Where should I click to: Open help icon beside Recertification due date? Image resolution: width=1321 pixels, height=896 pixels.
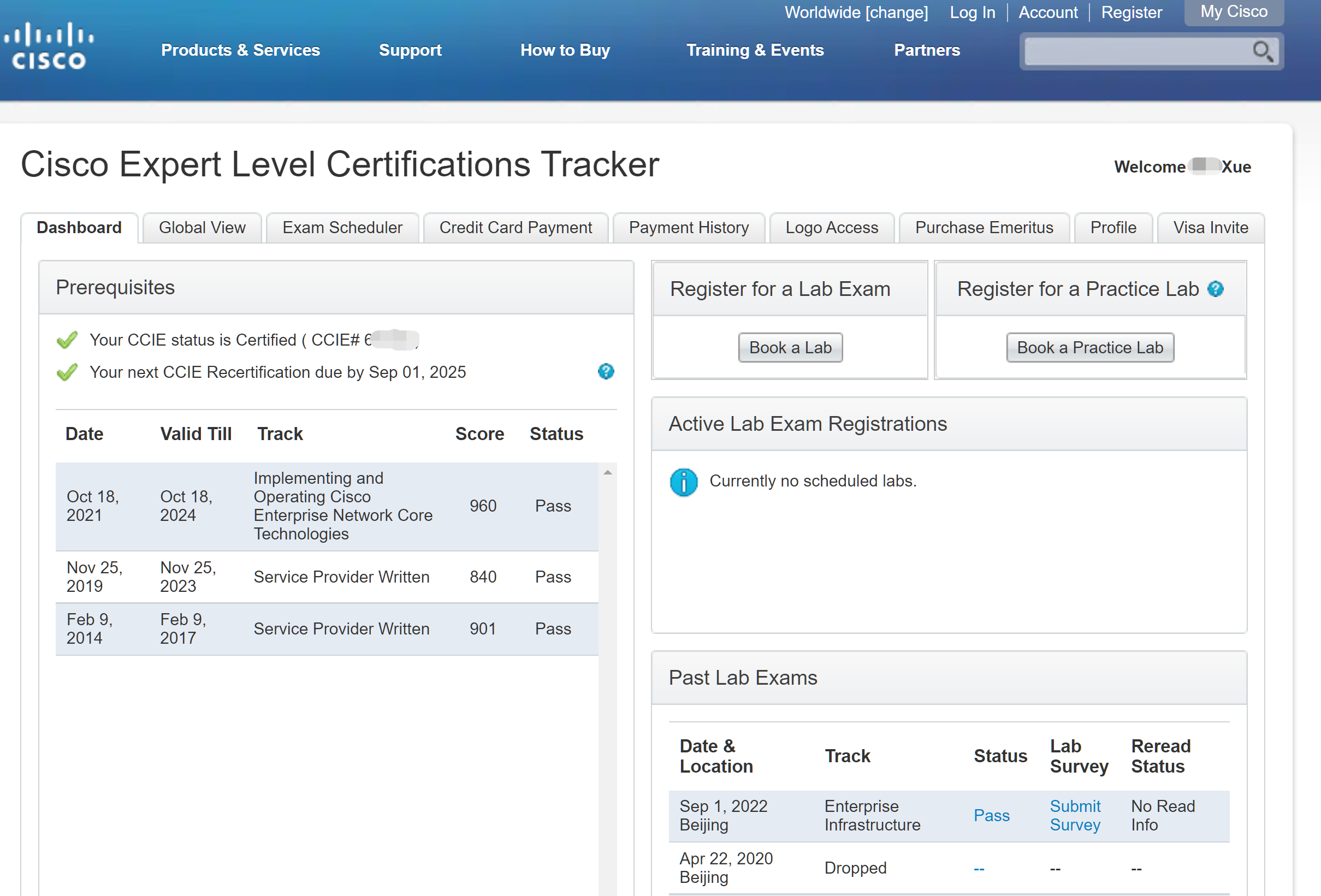606,372
